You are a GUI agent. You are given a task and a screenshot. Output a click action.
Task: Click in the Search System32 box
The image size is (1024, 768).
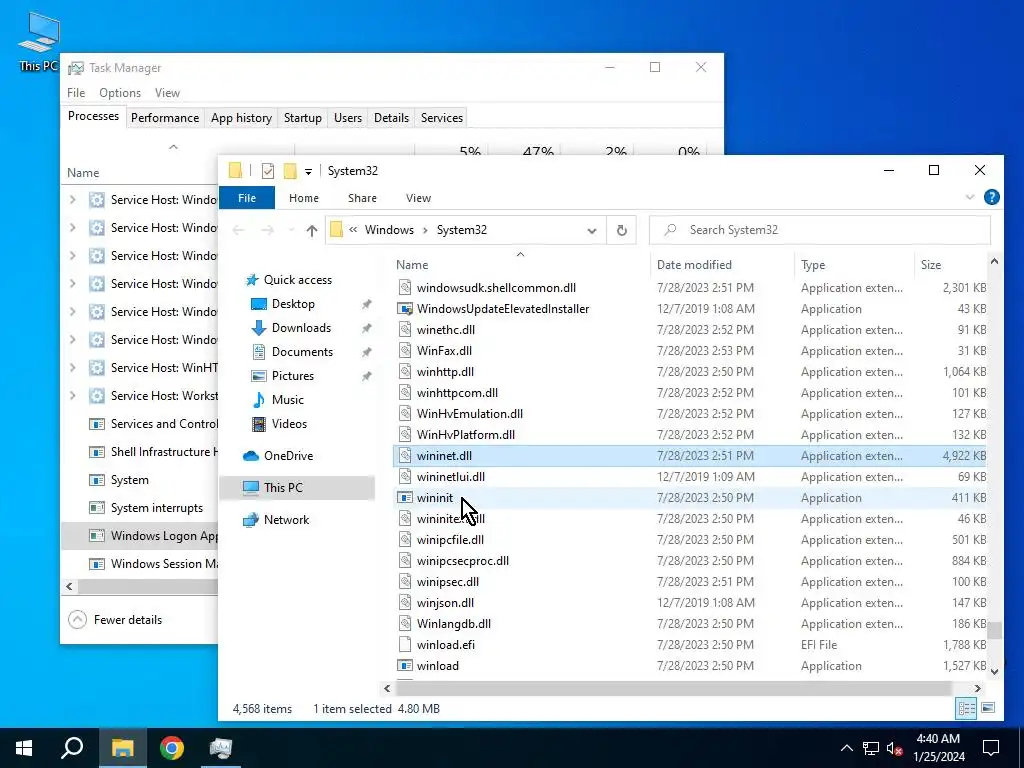tap(820, 230)
